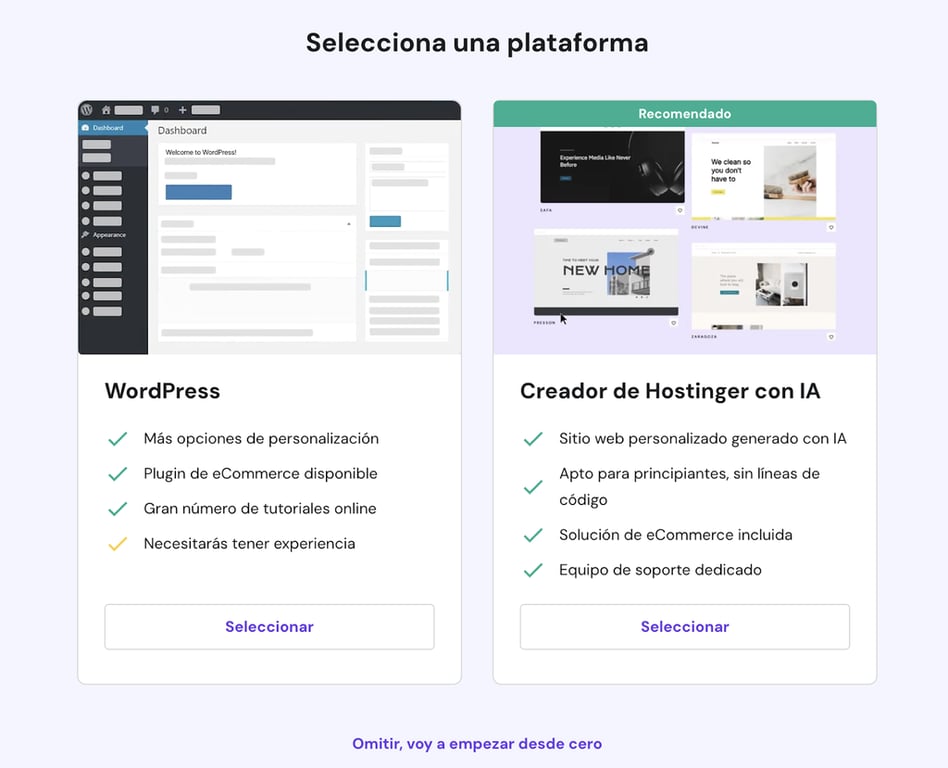948x768 pixels.
Task: Open the DEVINE 'We clean so' template thumbnail
Action: 763,177
